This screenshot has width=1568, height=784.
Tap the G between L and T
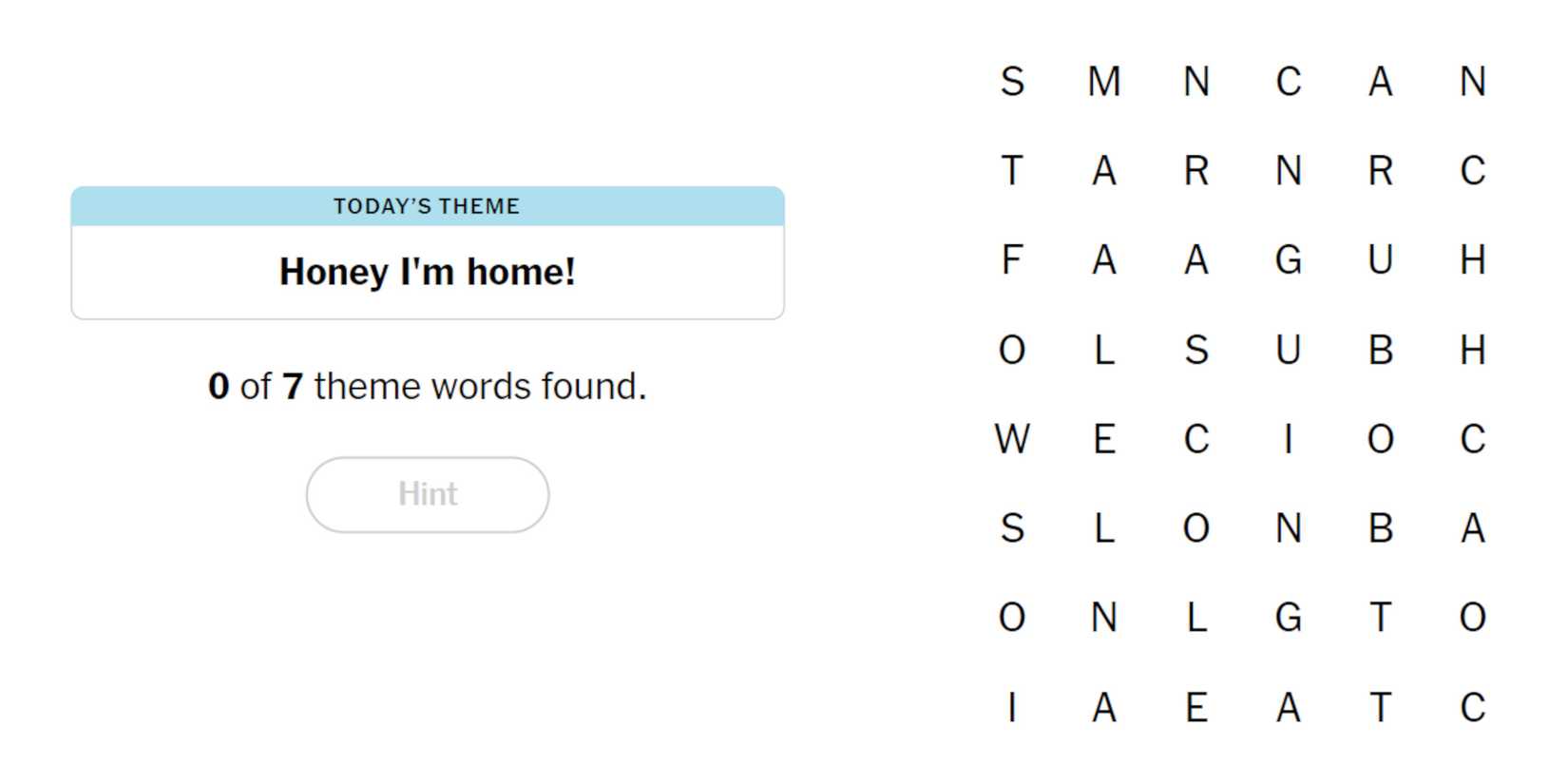coord(1289,618)
